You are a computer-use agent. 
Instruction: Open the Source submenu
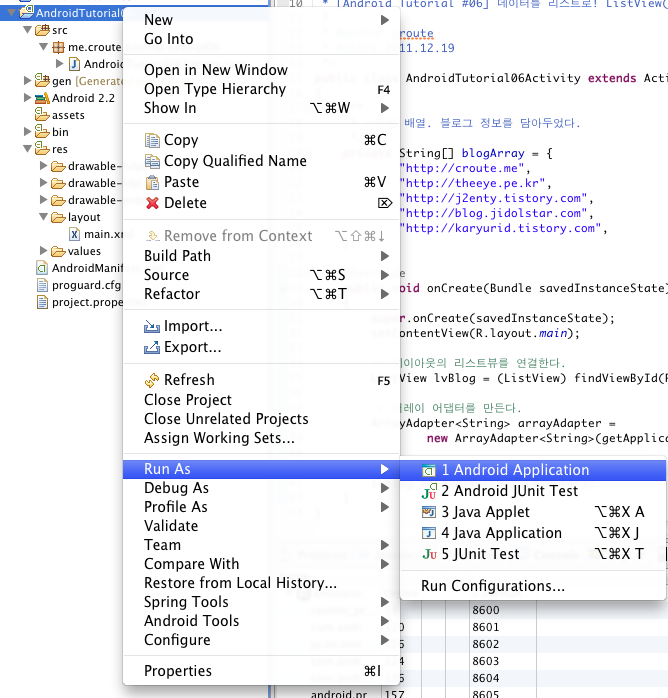tap(262, 275)
